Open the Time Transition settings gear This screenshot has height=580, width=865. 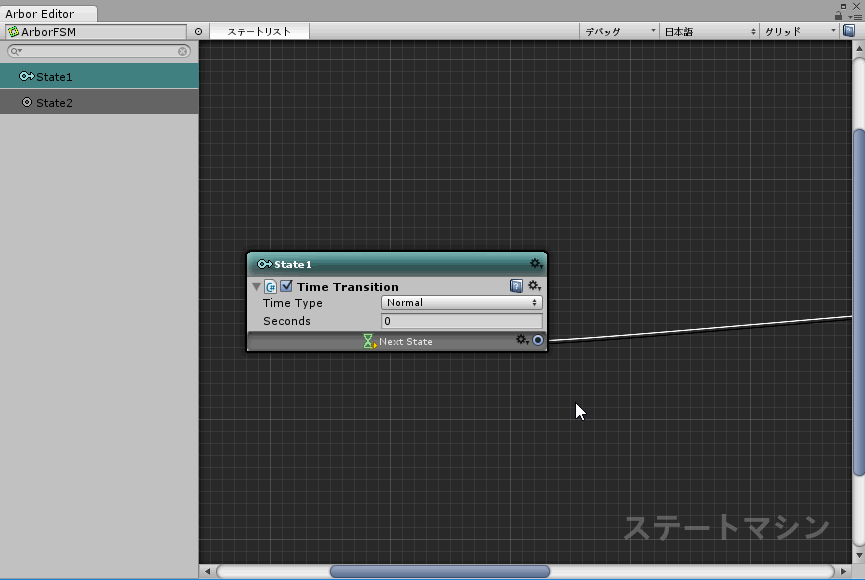pos(535,286)
